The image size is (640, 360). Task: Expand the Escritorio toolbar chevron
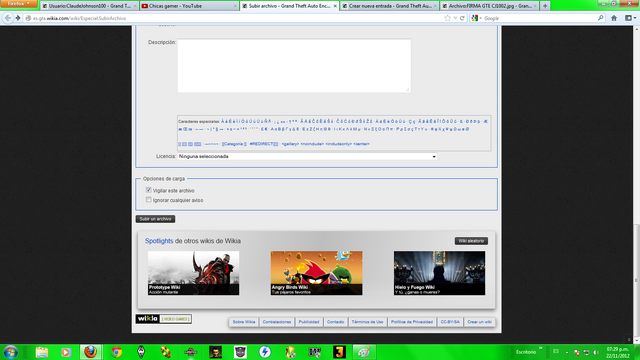pyautogui.click(x=540, y=349)
